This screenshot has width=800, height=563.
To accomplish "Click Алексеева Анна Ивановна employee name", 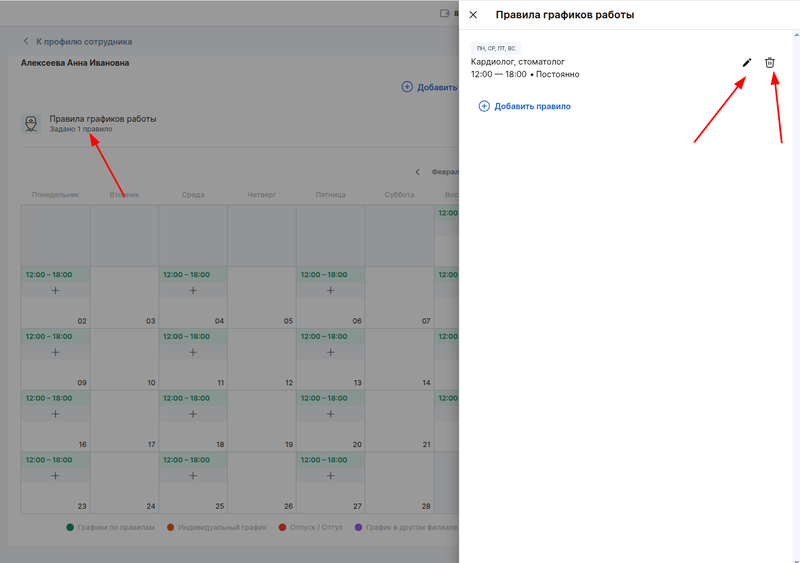I will coord(75,63).
